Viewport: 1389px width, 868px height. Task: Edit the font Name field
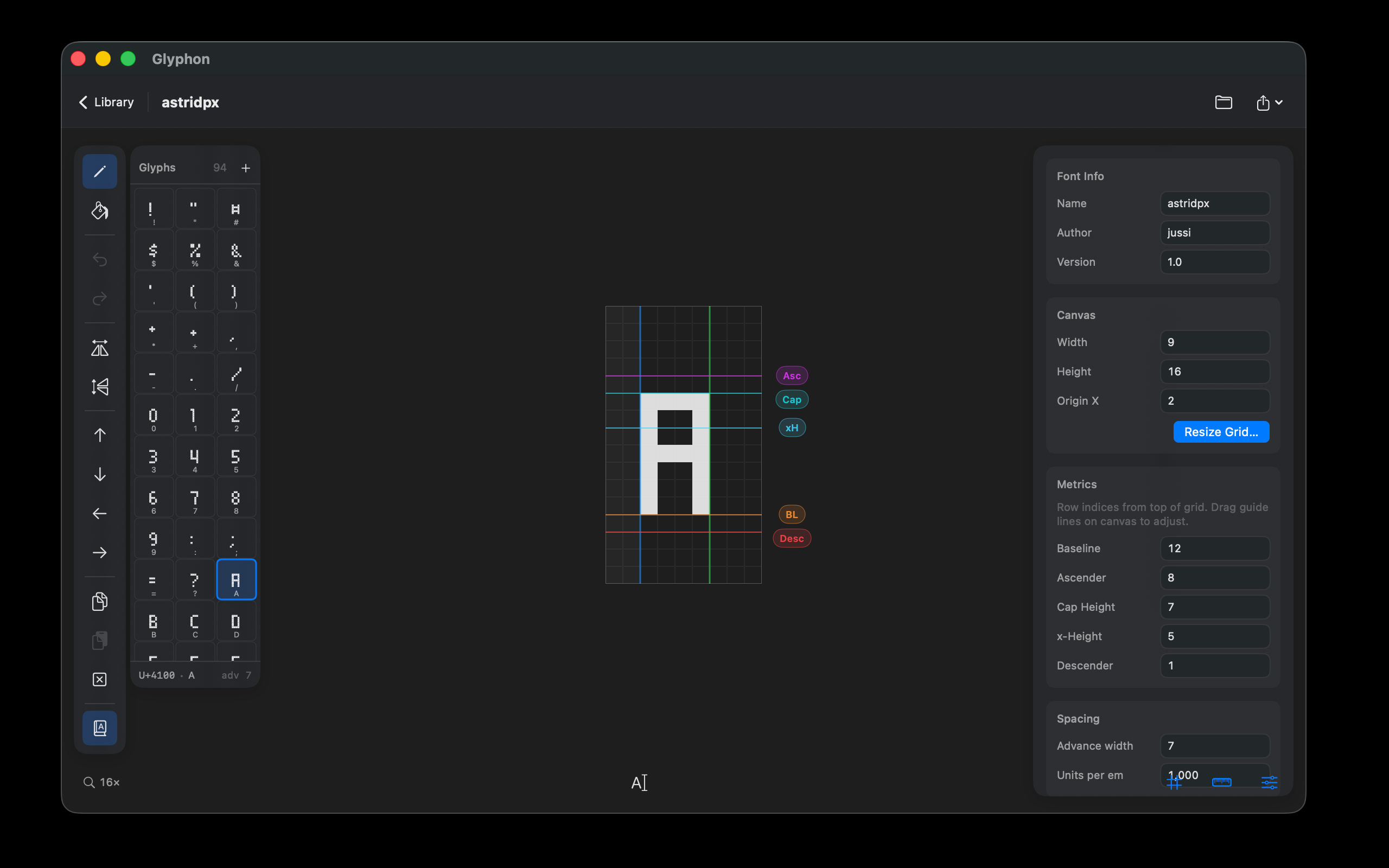pyautogui.click(x=1214, y=203)
